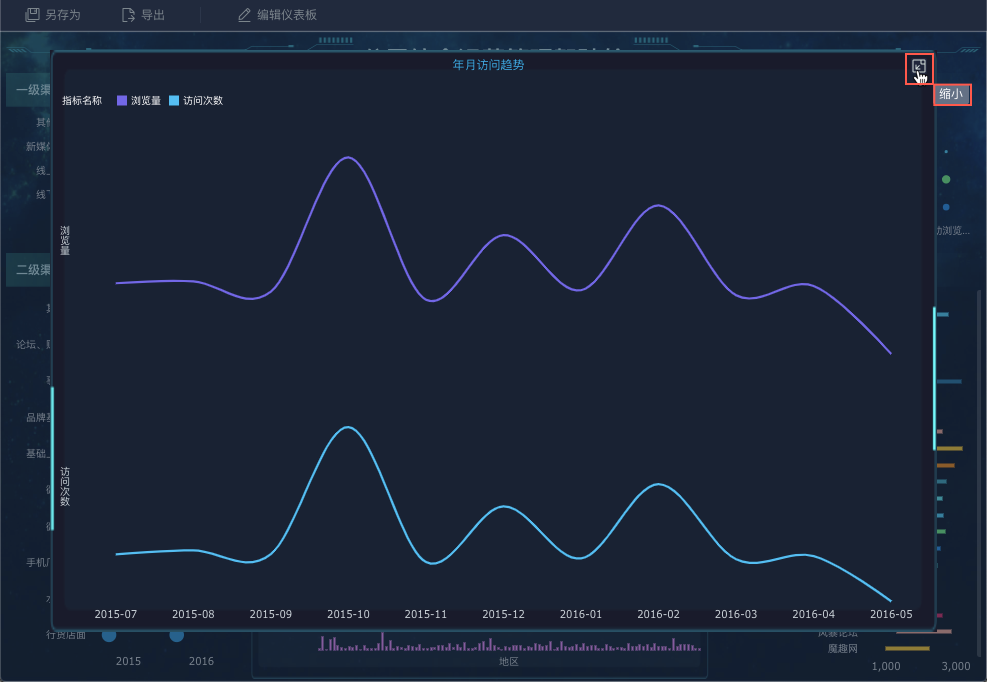Screen dimensions: 987x682
Task: Click x-axis label 2015-08
Action: 193,614
